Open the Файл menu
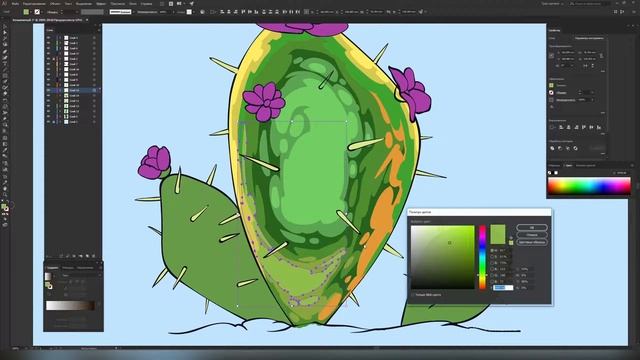Image resolution: width=640 pixels, height=360 pixels. click(x=15, y=3)
